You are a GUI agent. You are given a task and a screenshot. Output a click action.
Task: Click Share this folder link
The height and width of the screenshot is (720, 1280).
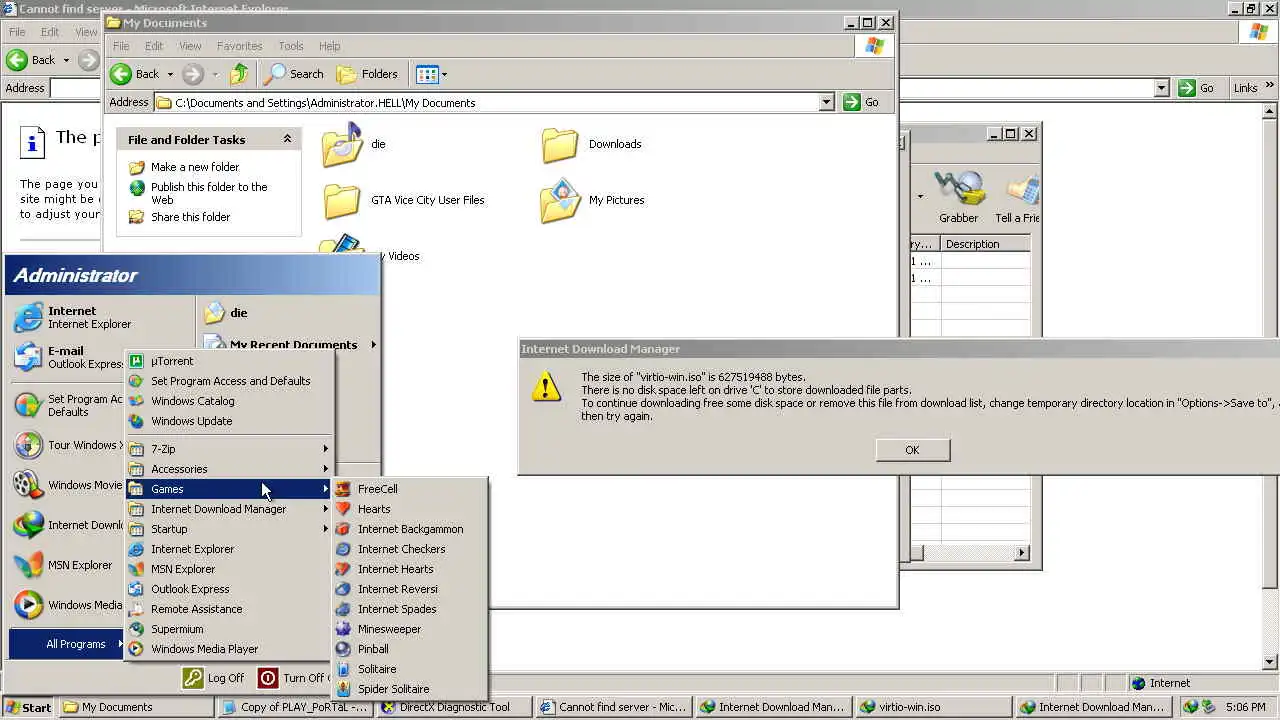190,217
